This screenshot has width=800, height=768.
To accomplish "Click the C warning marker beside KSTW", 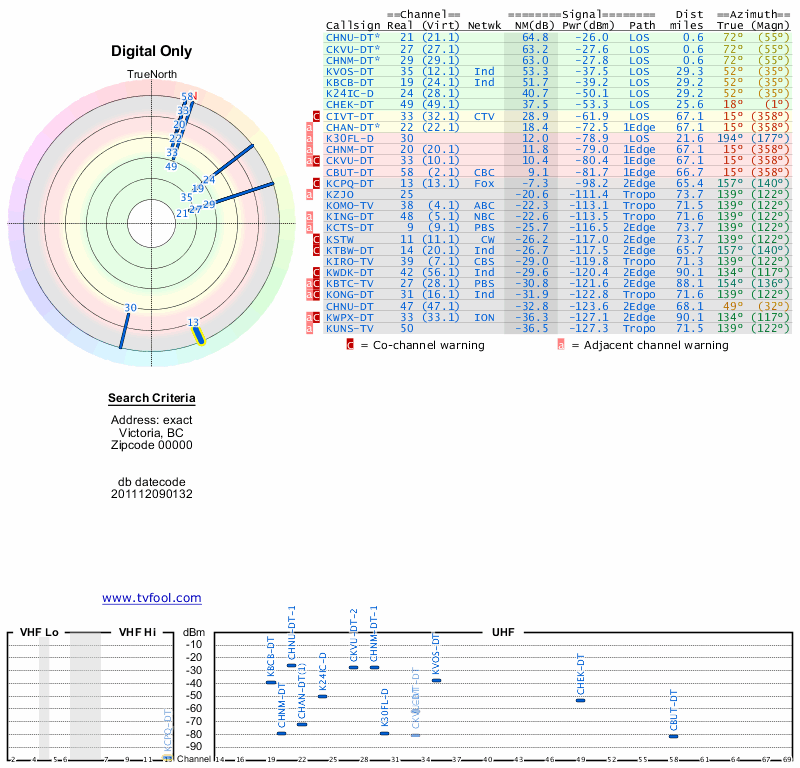I will pyautogui.click(x=316, y=239).
